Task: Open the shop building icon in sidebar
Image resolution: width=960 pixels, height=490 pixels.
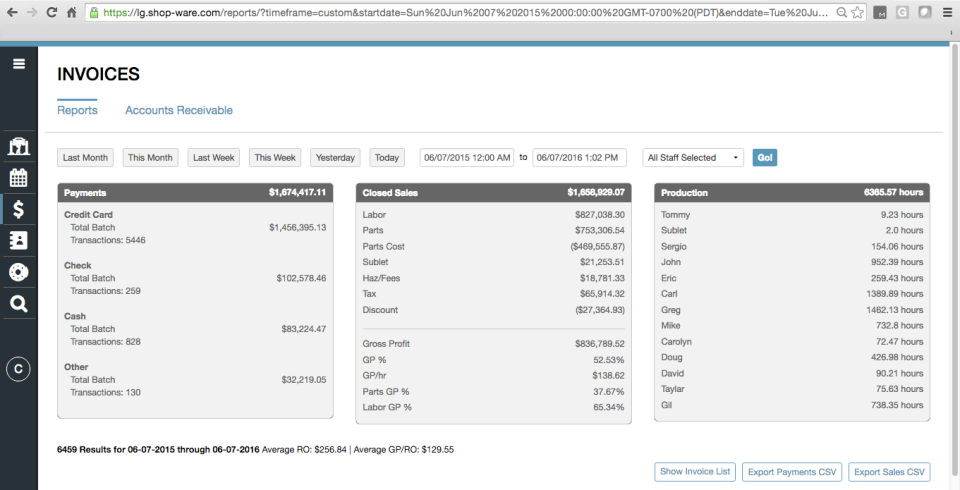Action: pyautogui.click(x=18, y=146)
